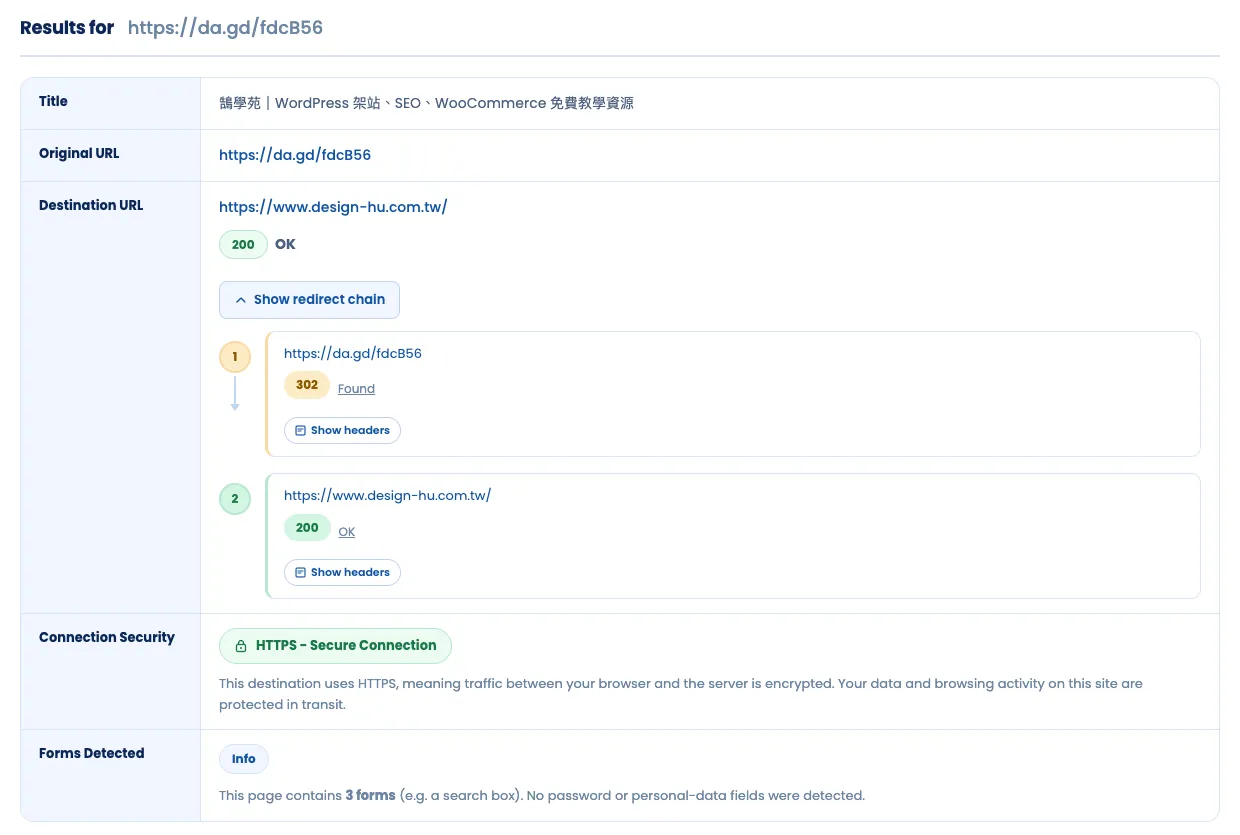Click the 'Results for' heading URL
This screenshot has height=835, width=1240.
point(225,28)
